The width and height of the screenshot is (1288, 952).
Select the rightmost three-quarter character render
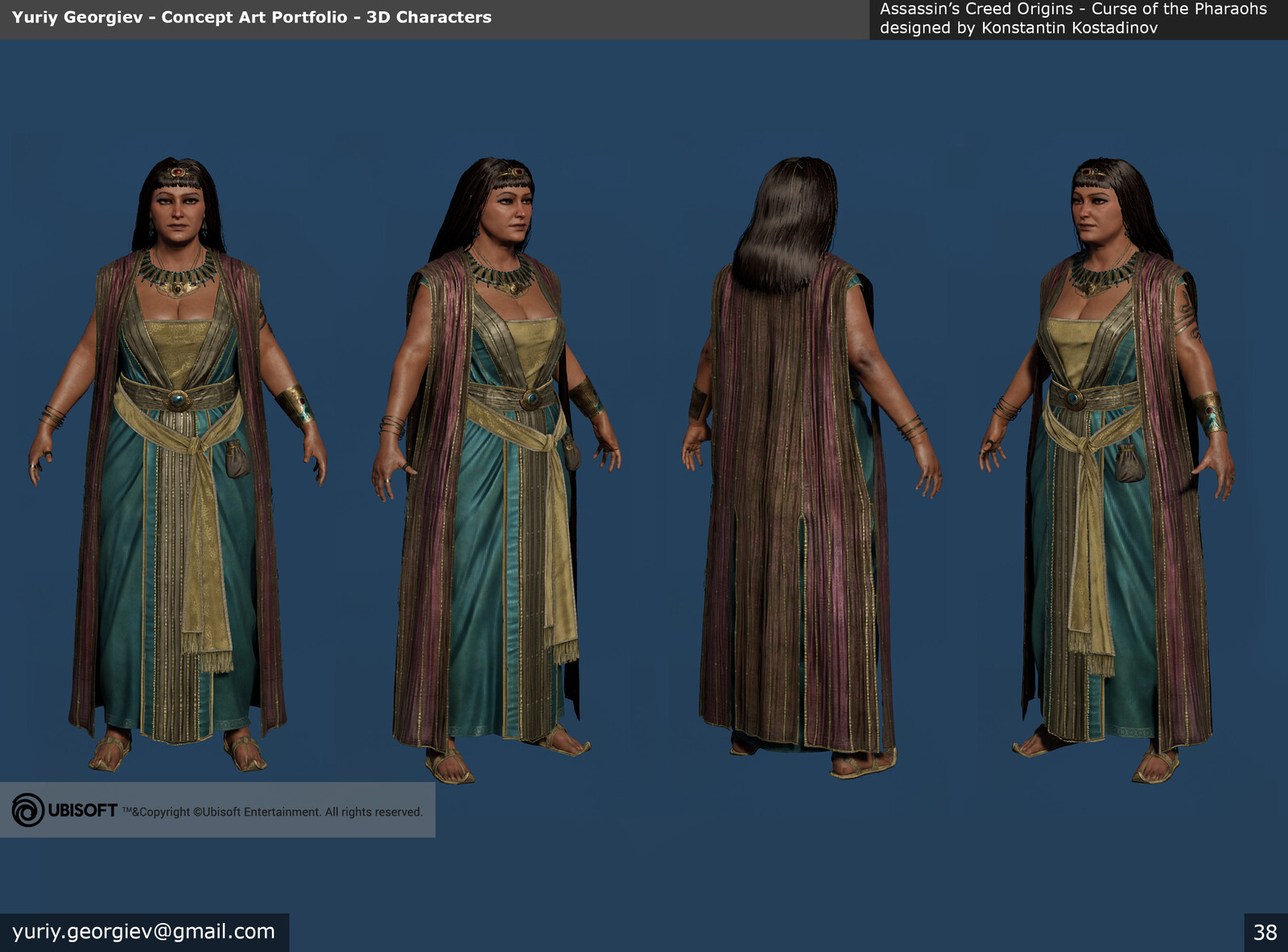click(x=1108, y=470)
